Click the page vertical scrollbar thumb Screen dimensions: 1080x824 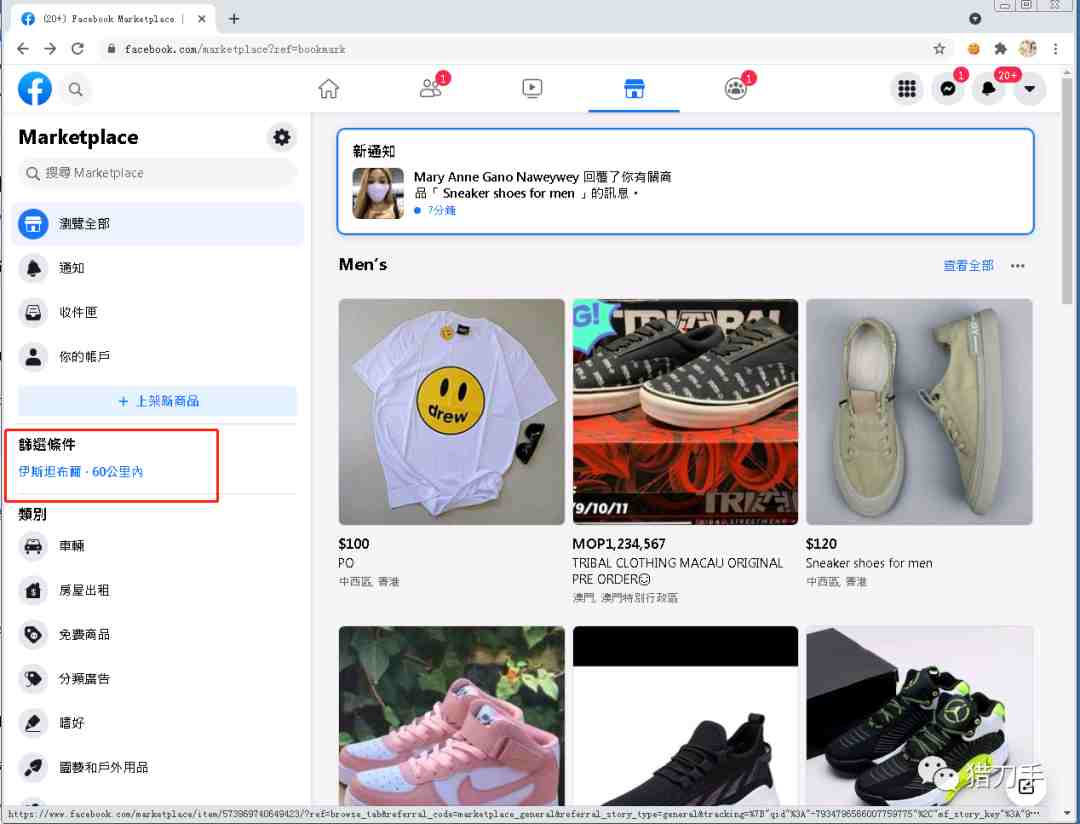click(1067, 191)
